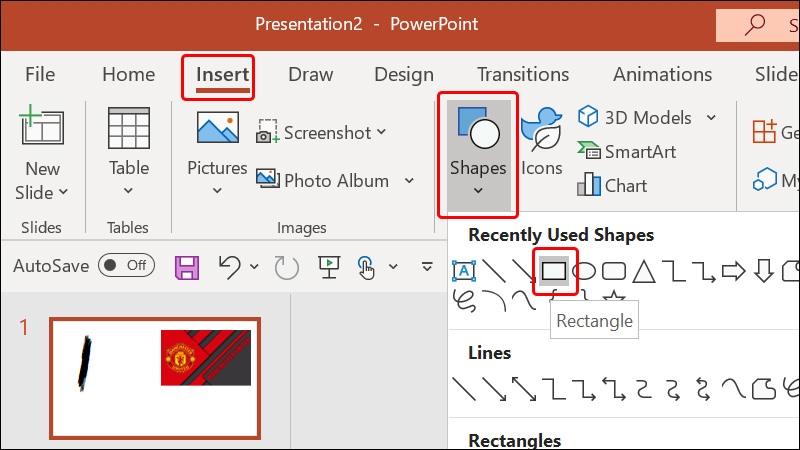Click the 3D Models button
Image resolution: width=800 pixels, height=450 pixels.
(x=635, y=117)
